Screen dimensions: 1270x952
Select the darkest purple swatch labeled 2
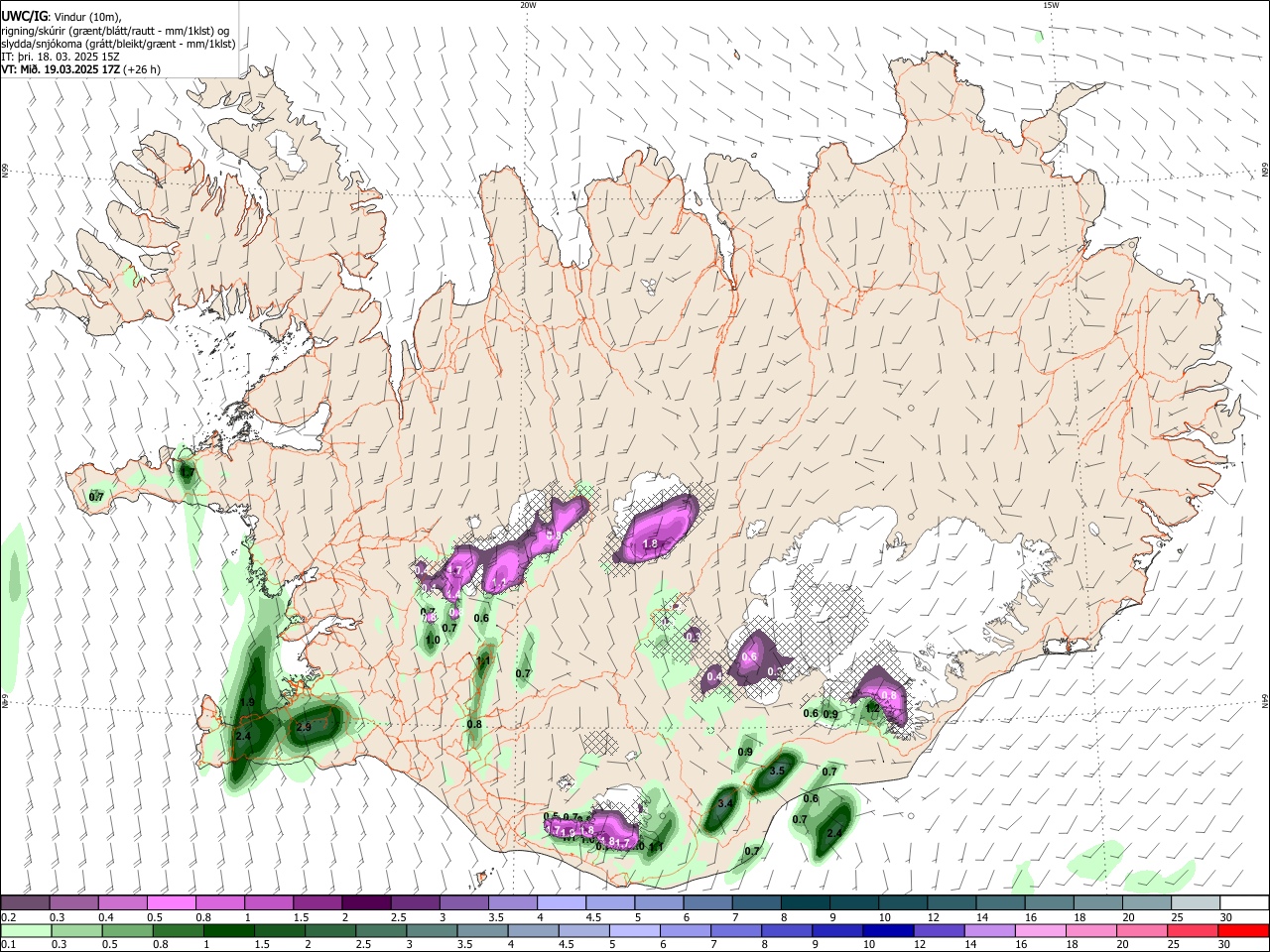point(365,902)
